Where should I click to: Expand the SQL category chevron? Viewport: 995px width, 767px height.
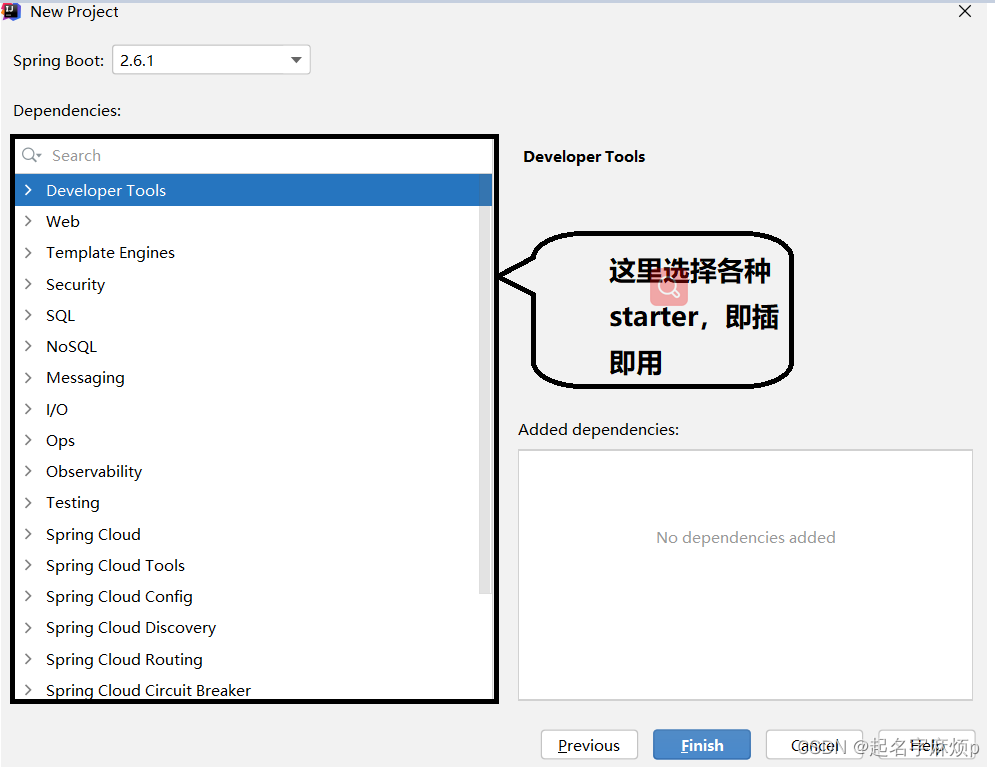28,315
